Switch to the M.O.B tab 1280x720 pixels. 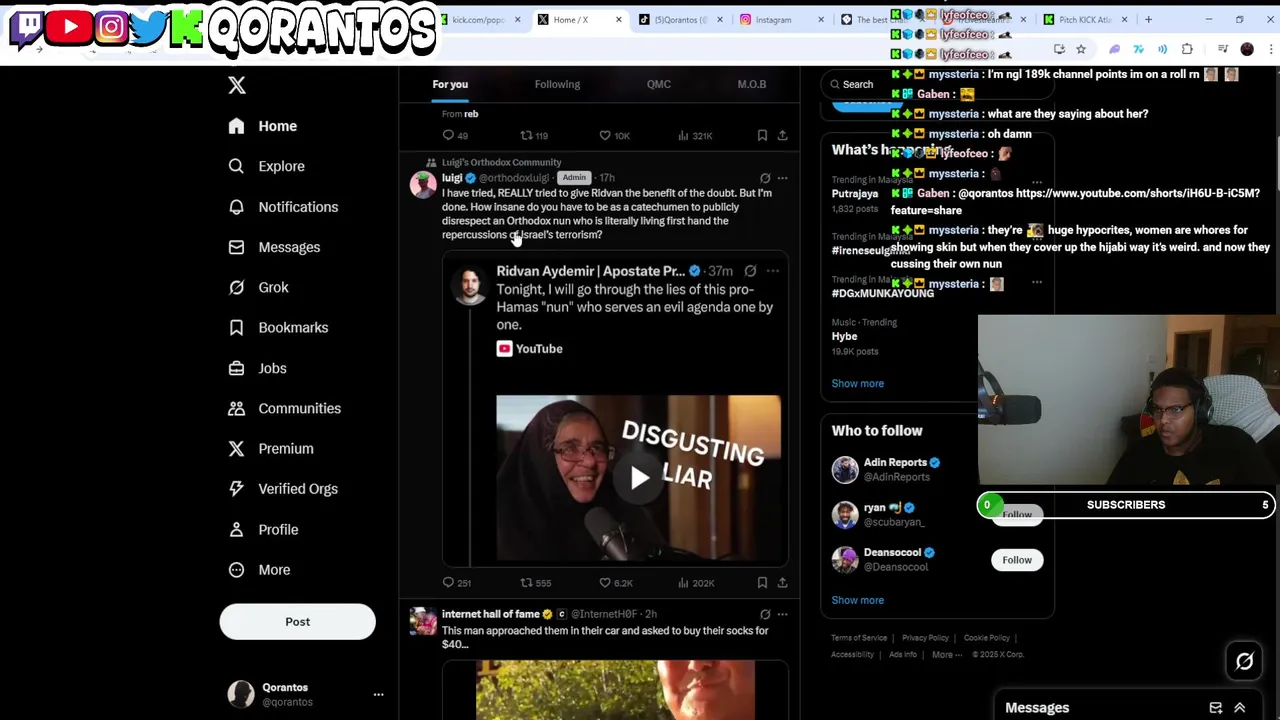tap(752, 84)
